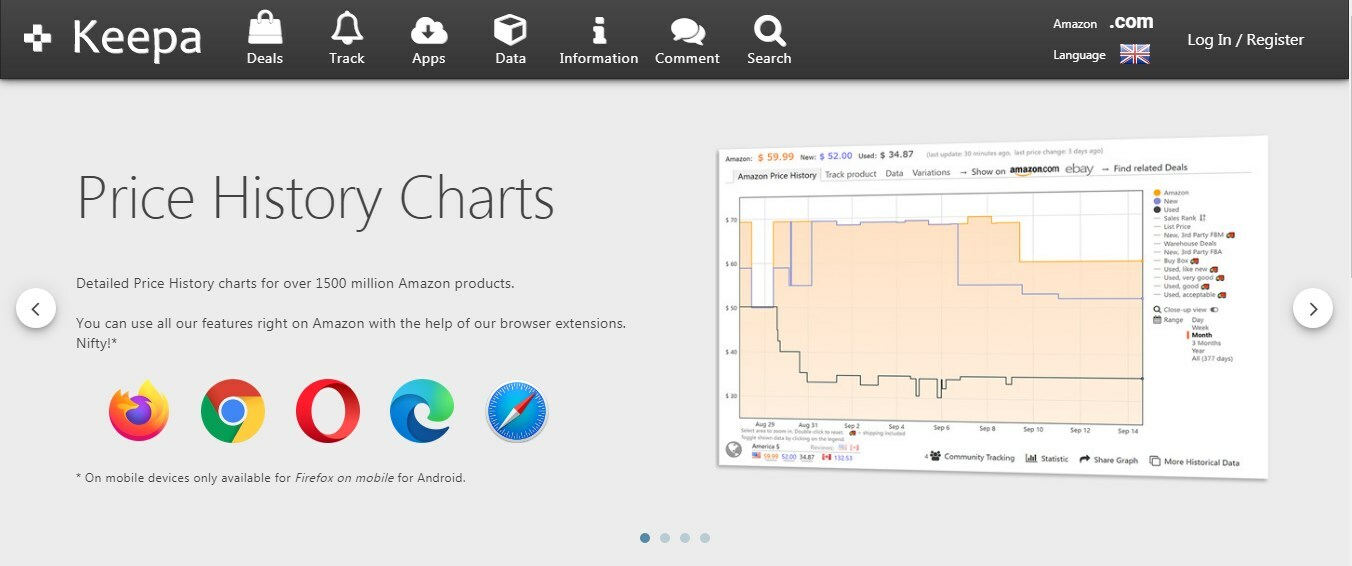The image size is (1352, 566).
Task: Get the Edge browser extension
Action: point(422,411)
